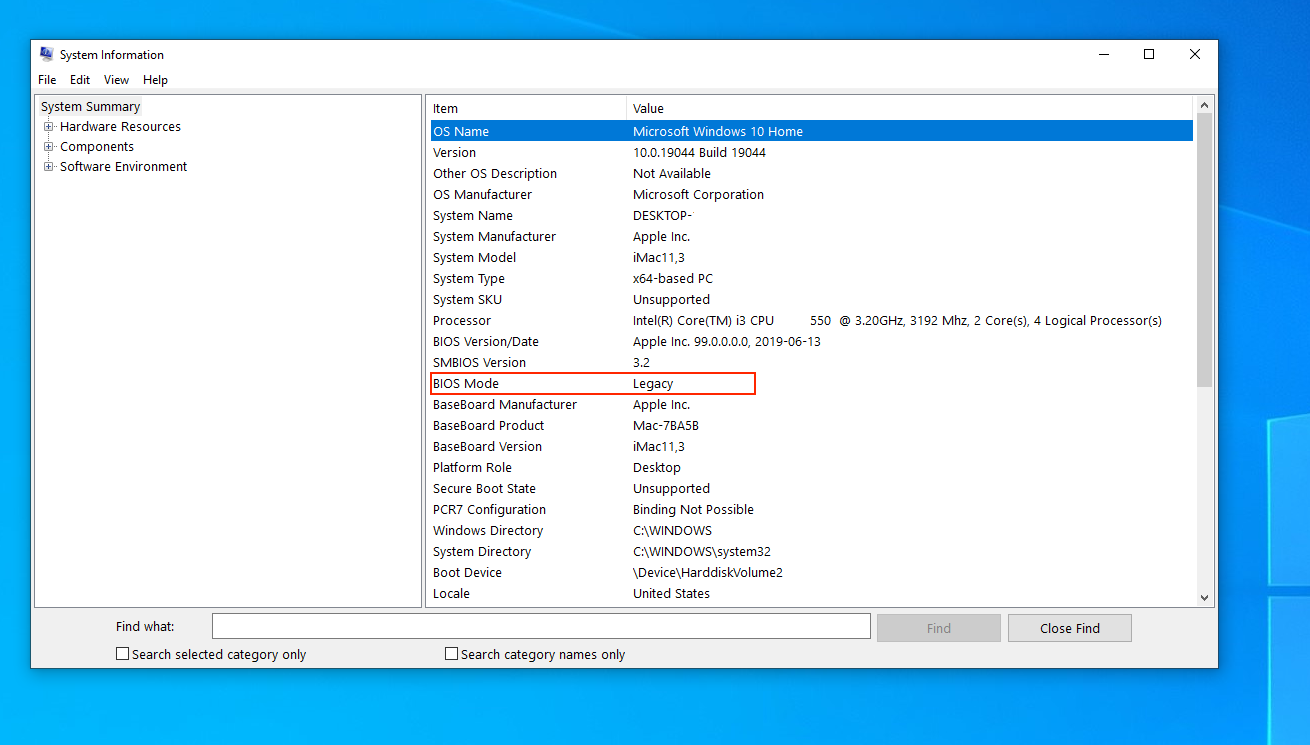
Task: Select the System Manufacturer row
Action: [811, 236]
